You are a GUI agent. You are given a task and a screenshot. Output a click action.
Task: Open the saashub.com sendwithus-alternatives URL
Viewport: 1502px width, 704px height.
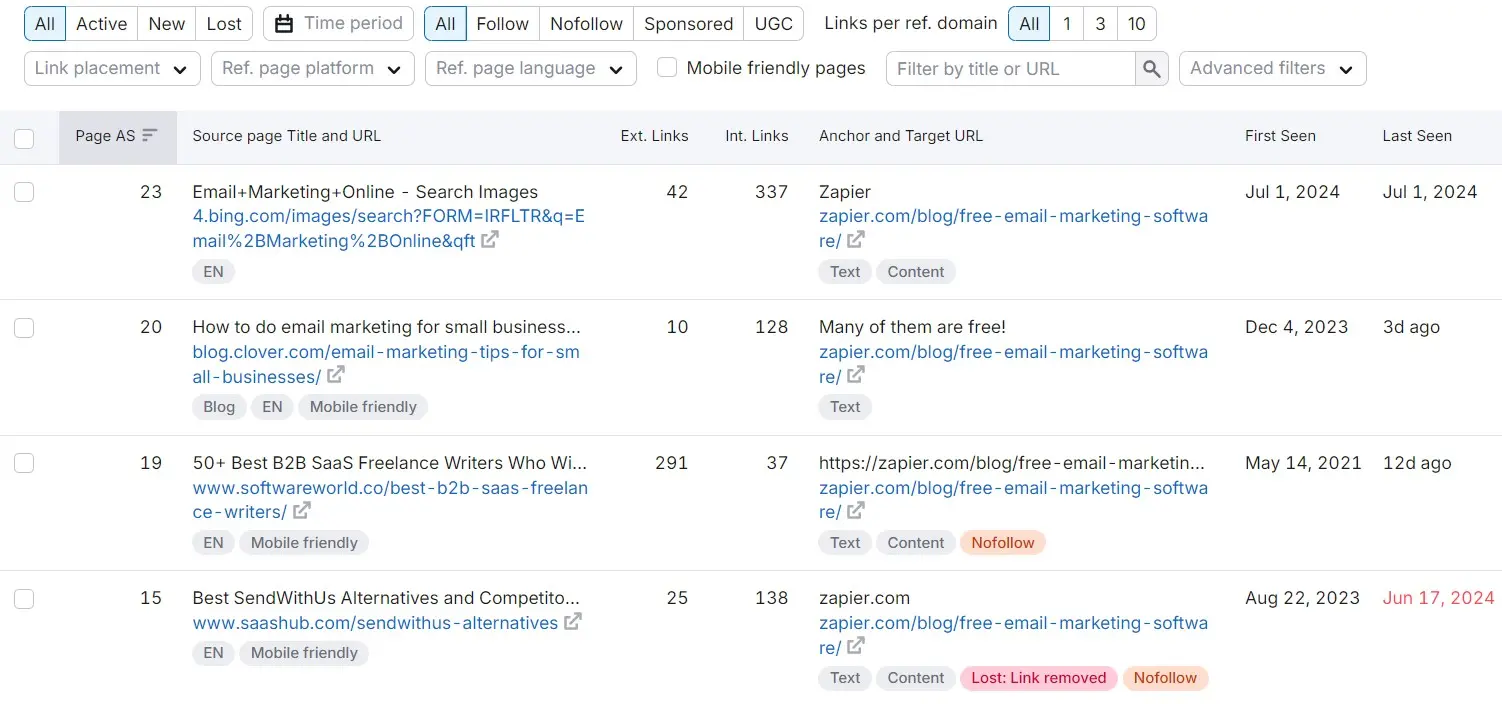pyautogui.click(x=375, y=622)
